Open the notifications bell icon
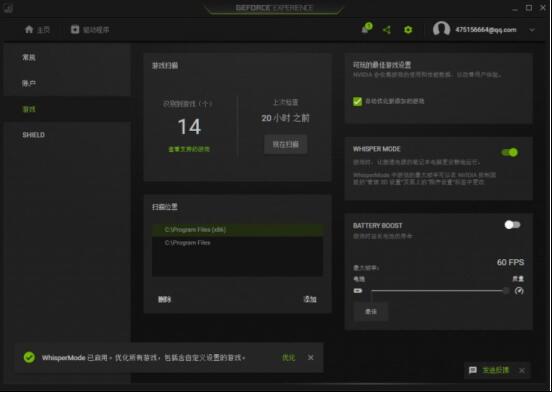The height and width of the screenshot is (395, 558). [366, 28]
